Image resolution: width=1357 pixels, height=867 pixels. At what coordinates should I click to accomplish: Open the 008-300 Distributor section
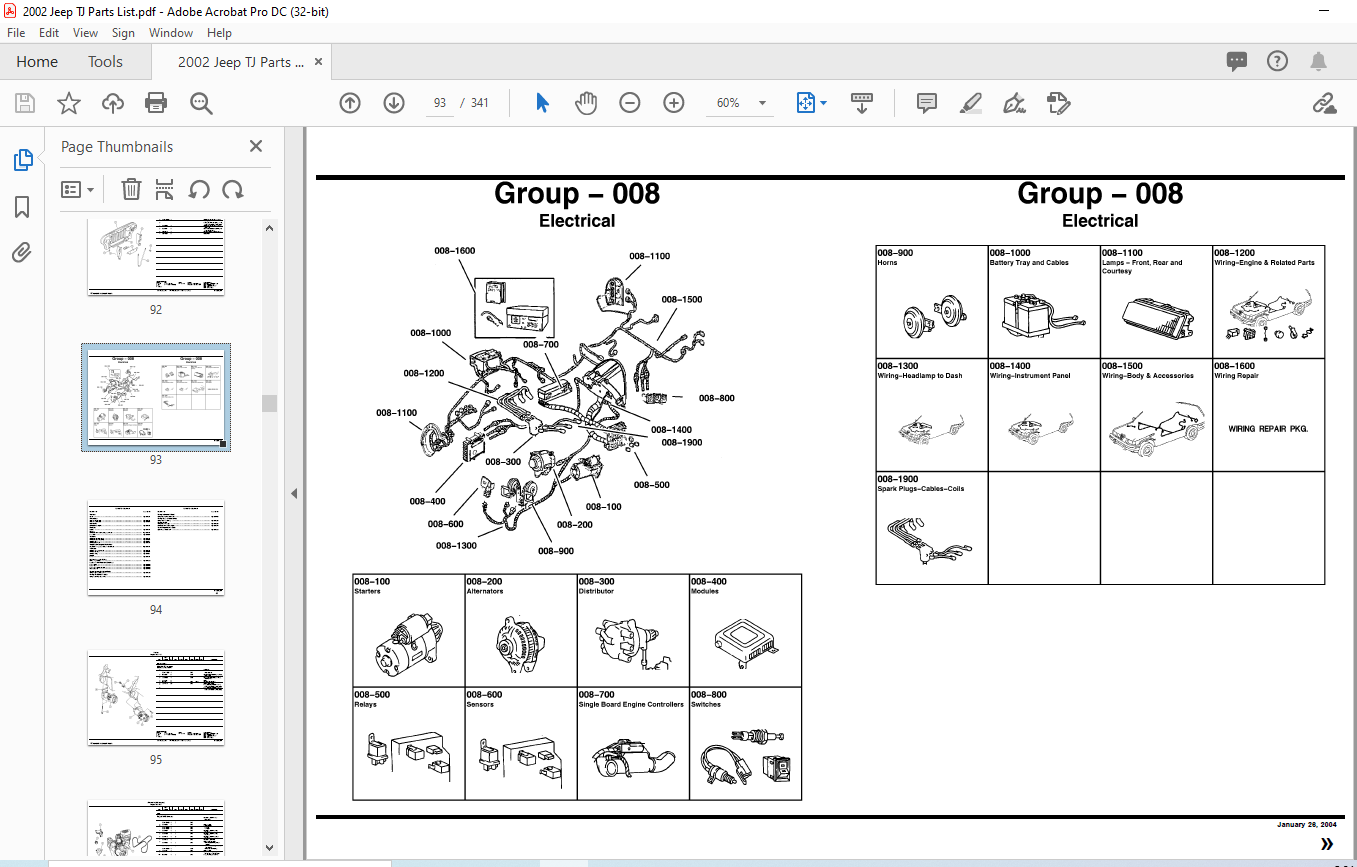pos(633,630)
